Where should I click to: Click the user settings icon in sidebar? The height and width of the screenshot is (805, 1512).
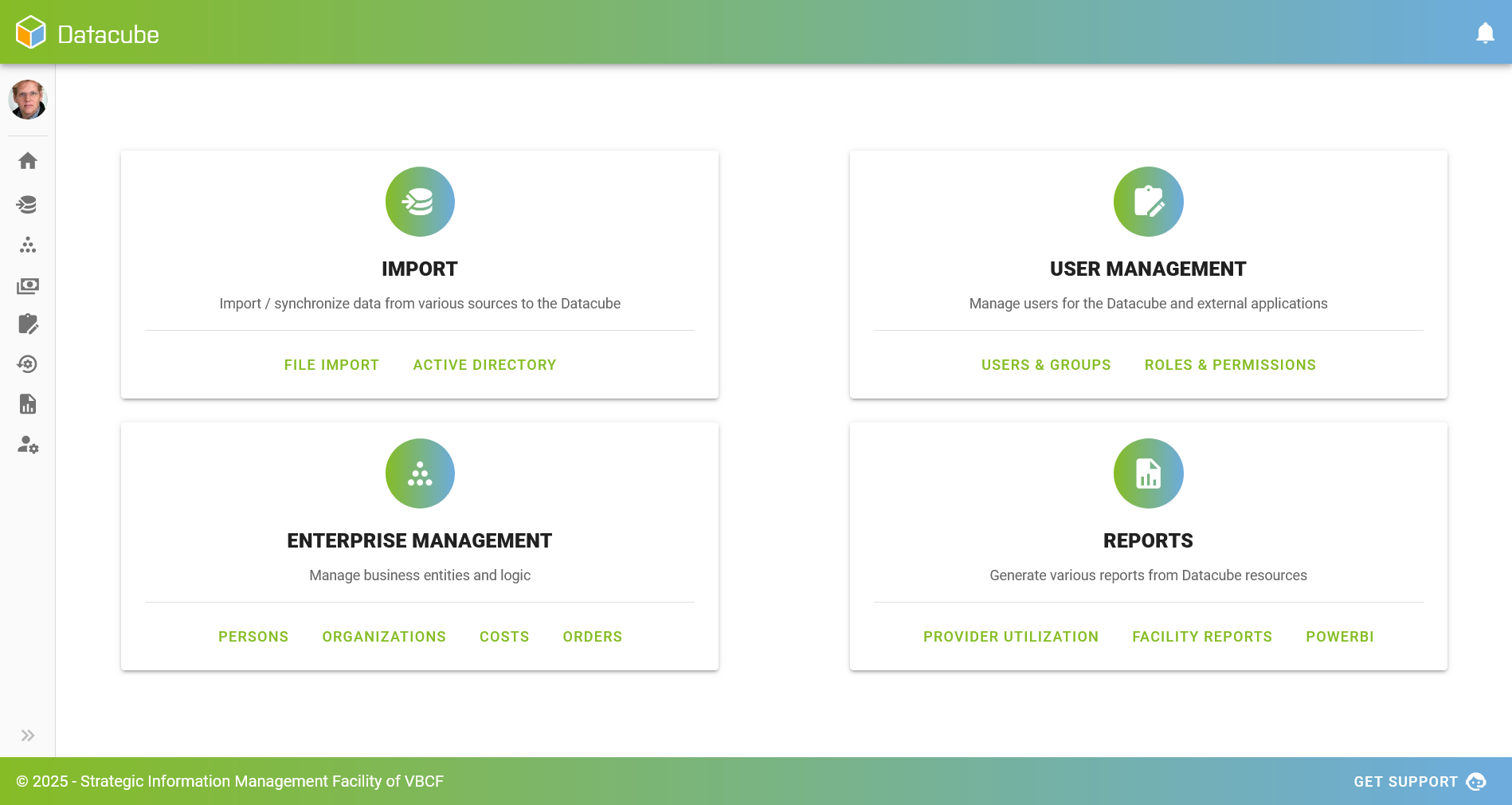[28, 445]
